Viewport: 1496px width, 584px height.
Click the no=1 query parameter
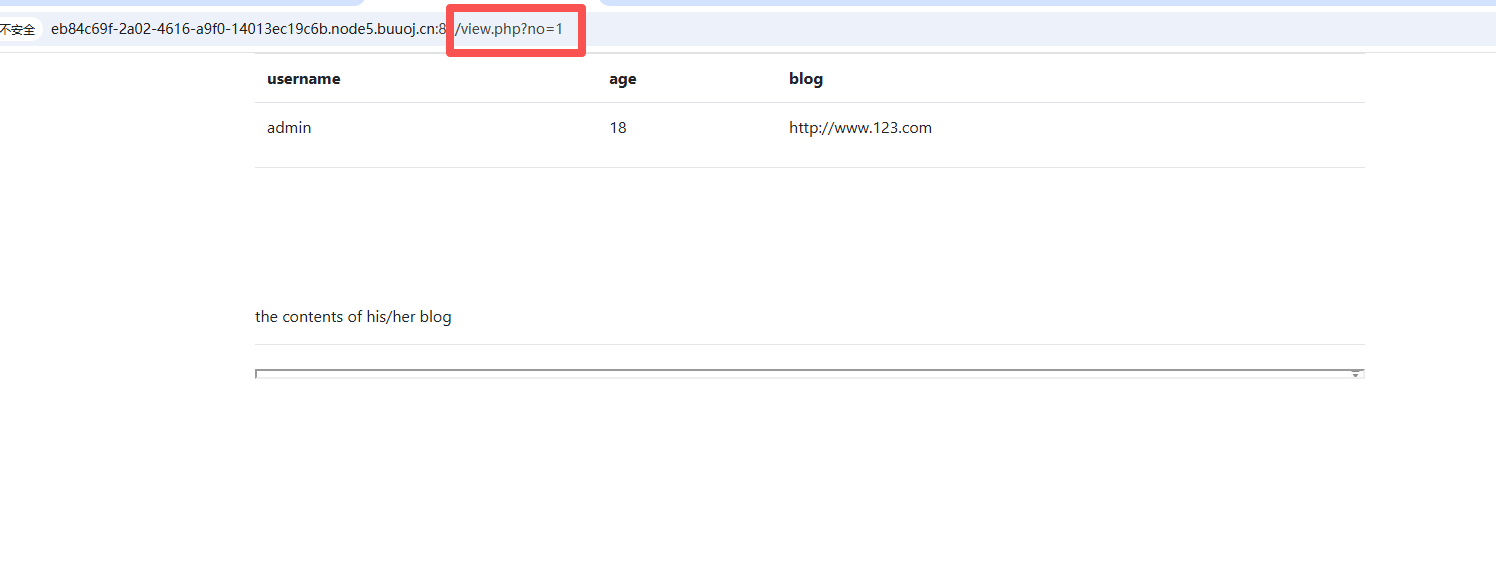[x=545, y=29]
